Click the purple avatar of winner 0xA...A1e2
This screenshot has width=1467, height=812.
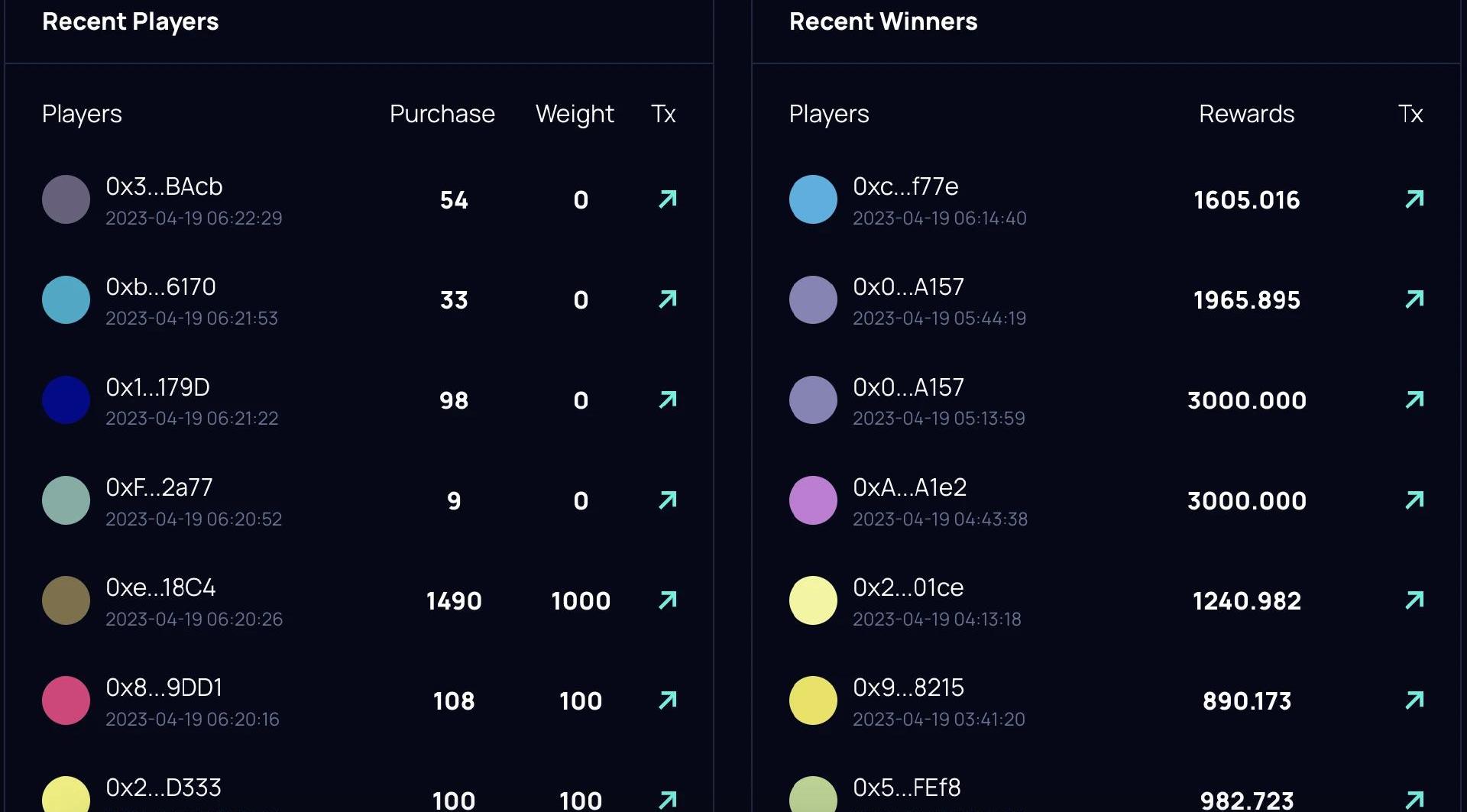coord(813,500)
